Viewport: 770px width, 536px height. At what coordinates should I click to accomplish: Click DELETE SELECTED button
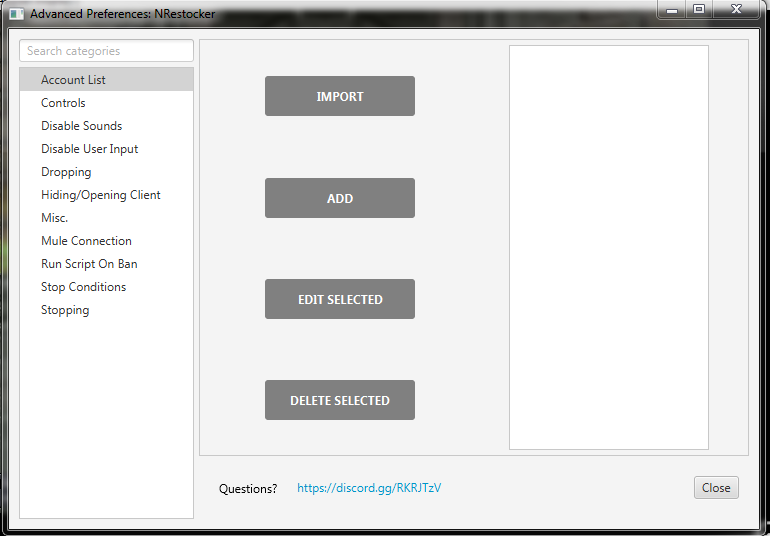pyautogui.click(x=340, y=400)
